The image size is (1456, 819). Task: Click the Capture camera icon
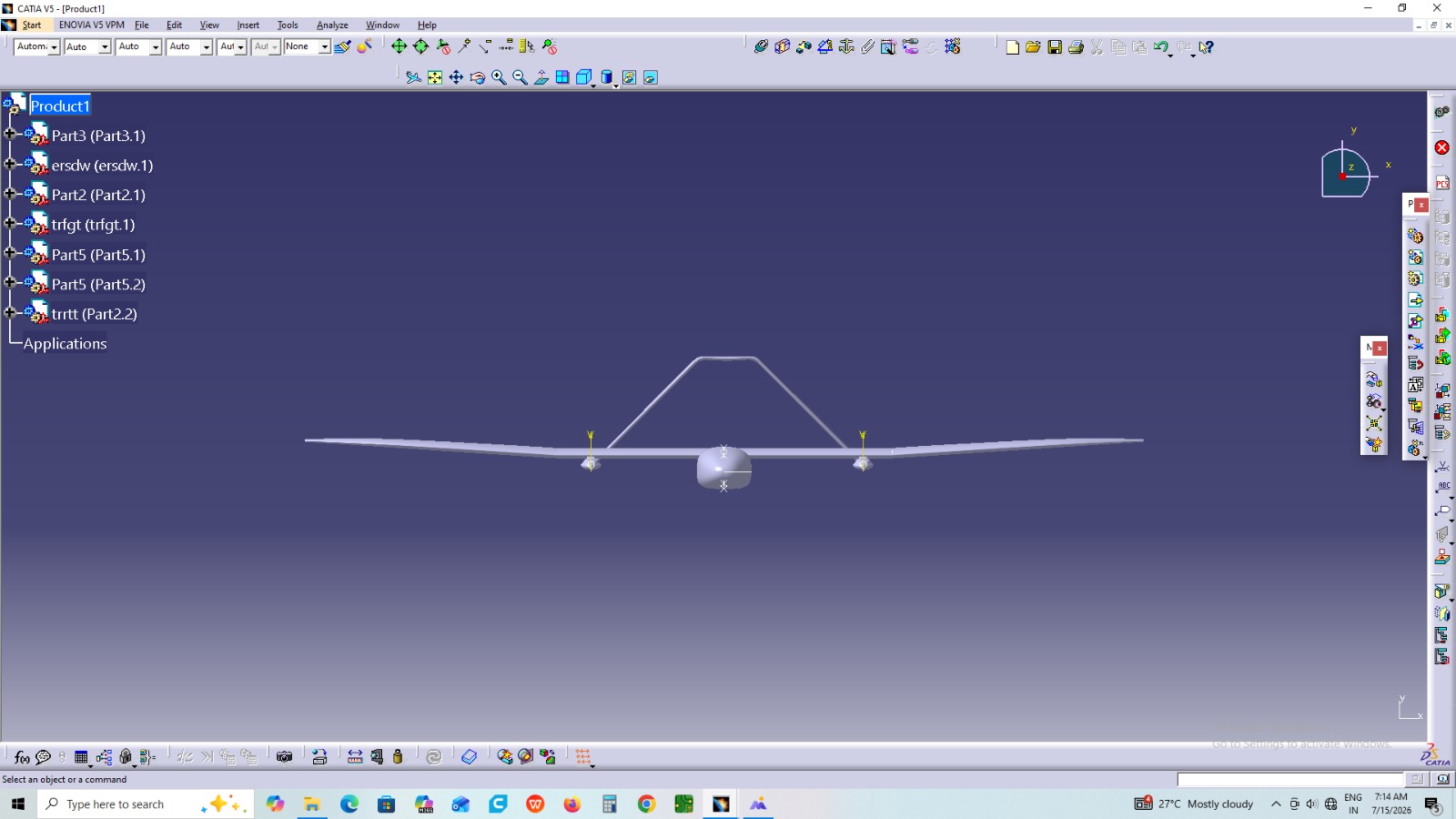tap(284, 757)
